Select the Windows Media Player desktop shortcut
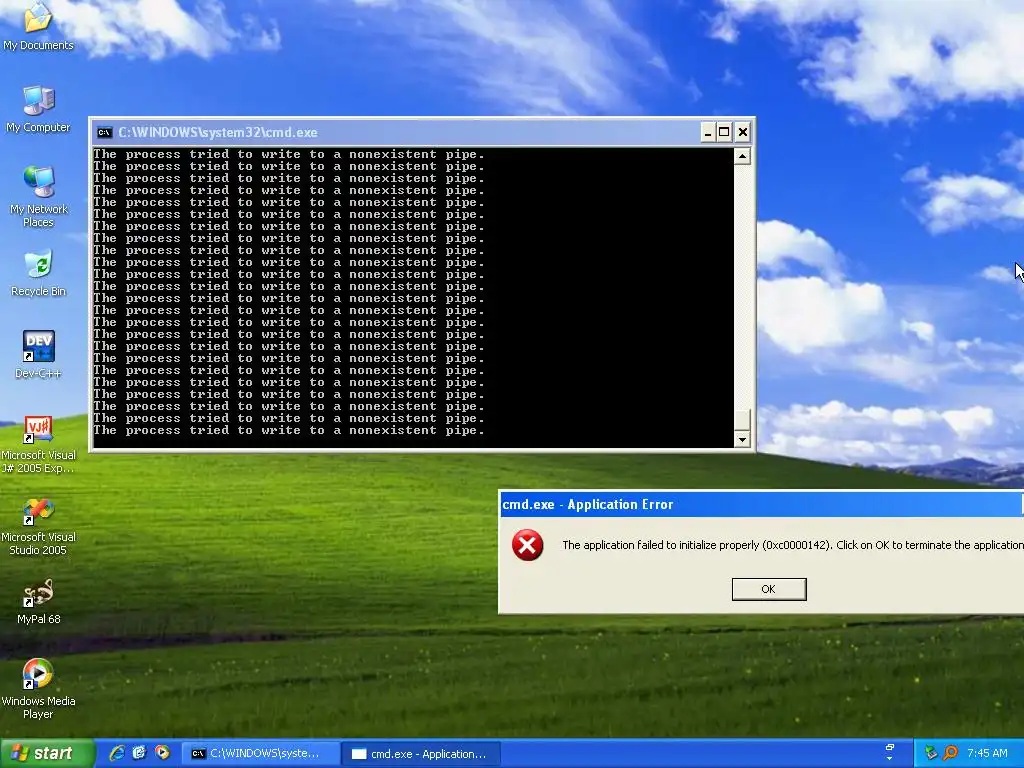The height and width of the screenshot is (768, 1024). point(38,690)
